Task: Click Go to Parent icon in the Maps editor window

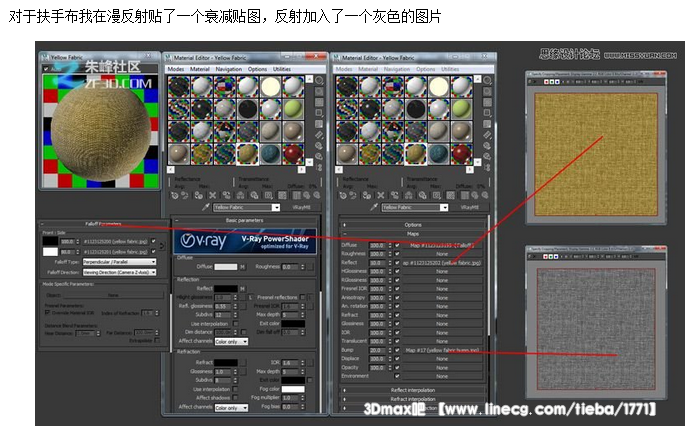Action: point(475,195)
